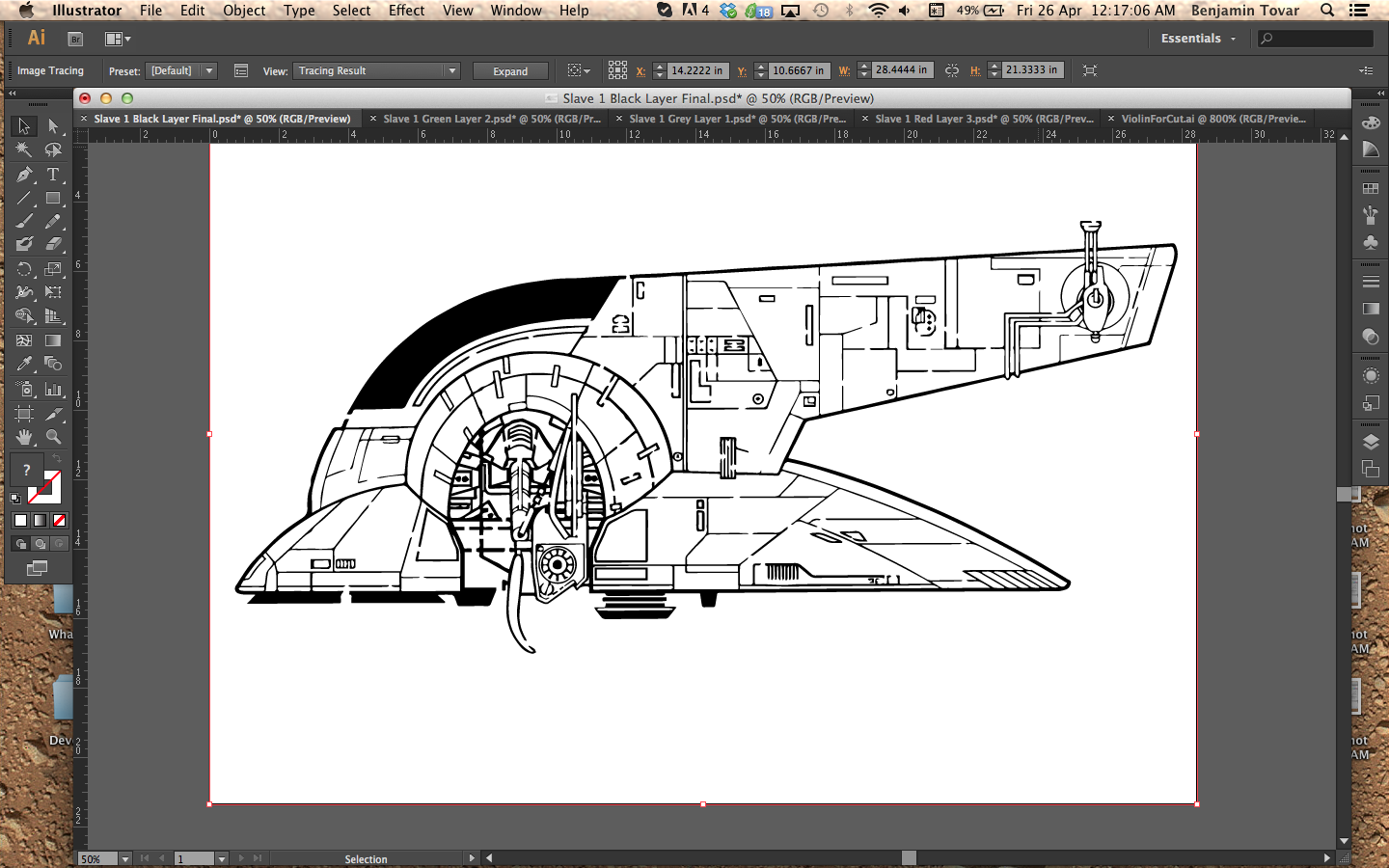Image resolution: width=1389 pixels, height=868 pixels.
Task: Switch to Draw Normal mode
Action: coord(20,544)
